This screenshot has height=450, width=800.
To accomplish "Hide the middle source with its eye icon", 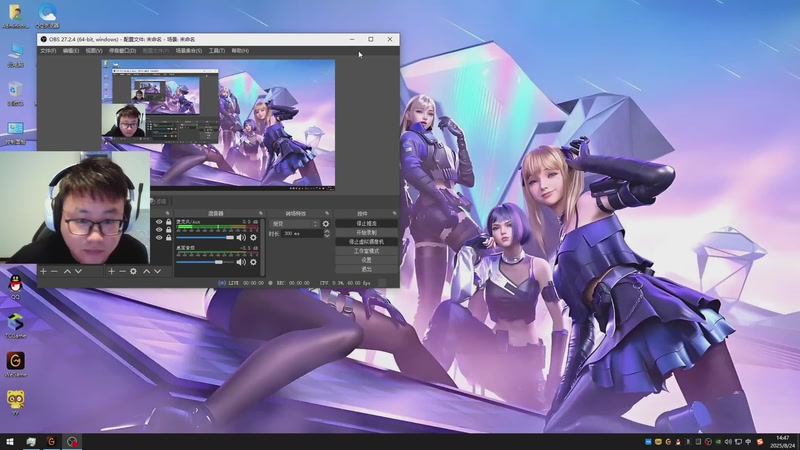I will point(159,230).
